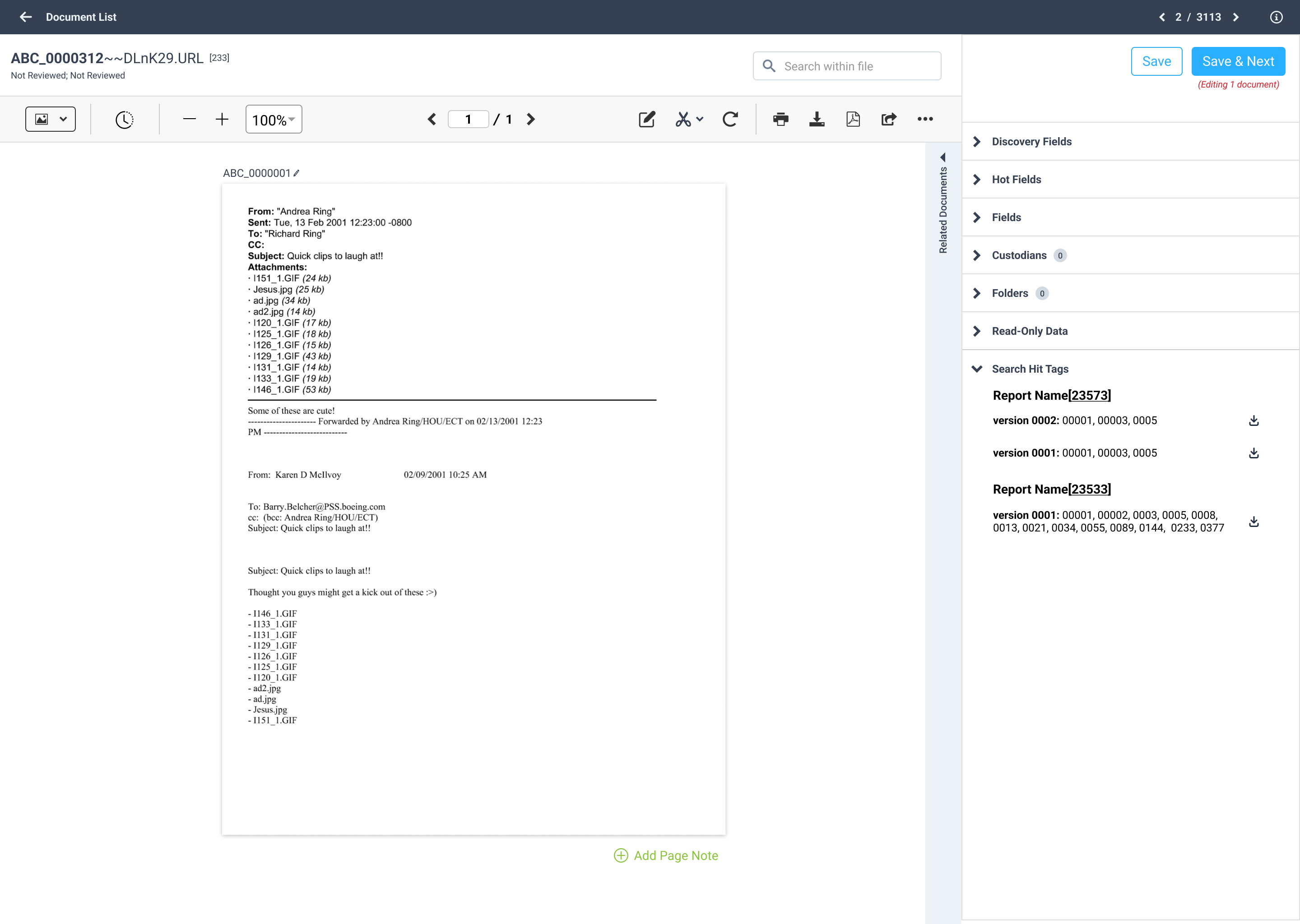The image size is (1300, 924).
Task: Zoom in with the plus icon
Action: click(222, 119)
